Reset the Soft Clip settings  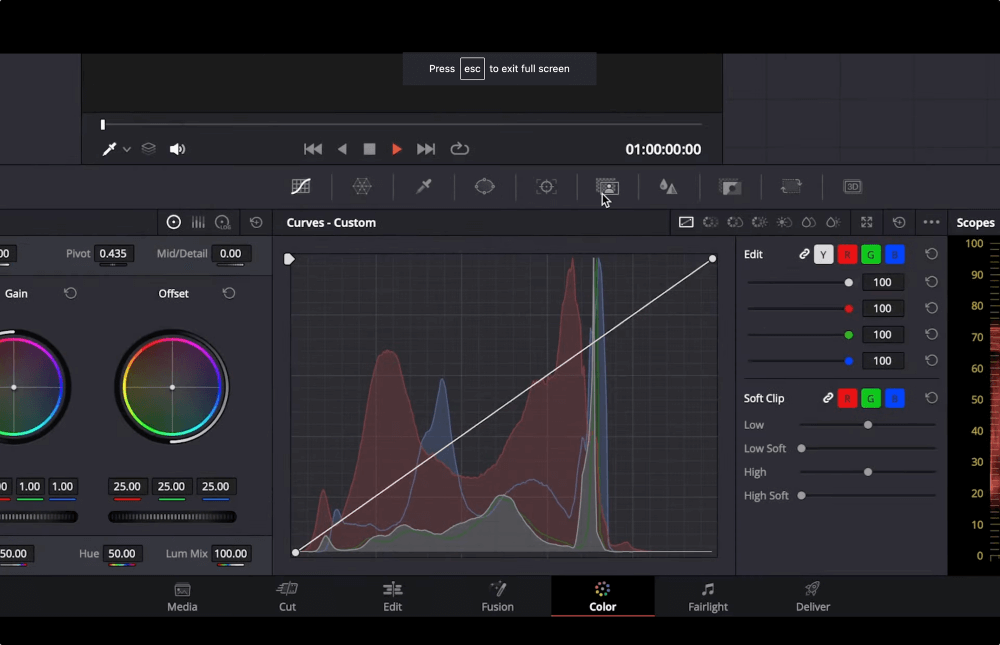[x=931, y=397]
